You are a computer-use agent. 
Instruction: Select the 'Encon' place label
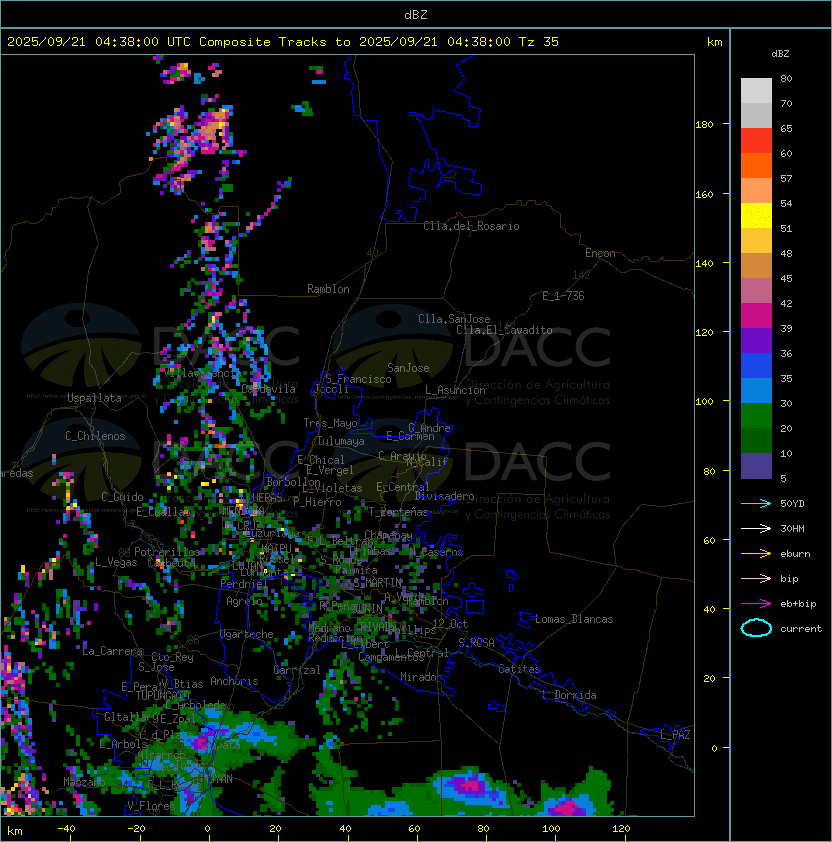click(x=600, y=253)
